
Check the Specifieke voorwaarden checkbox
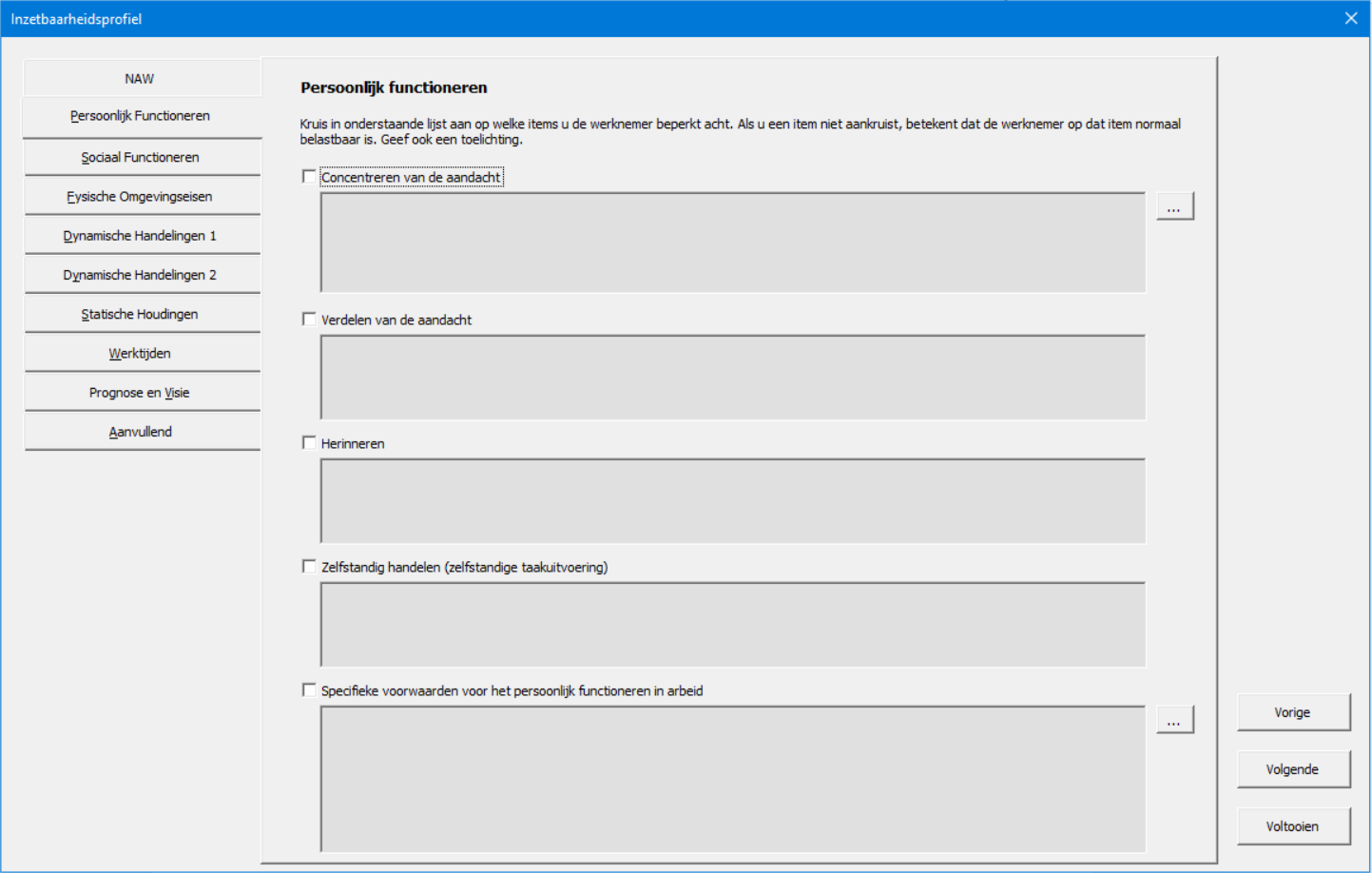coord(309,690)
